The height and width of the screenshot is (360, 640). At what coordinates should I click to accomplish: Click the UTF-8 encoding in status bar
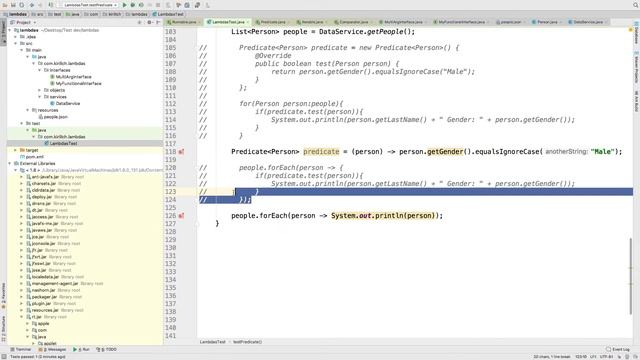(x=607, y=357)
